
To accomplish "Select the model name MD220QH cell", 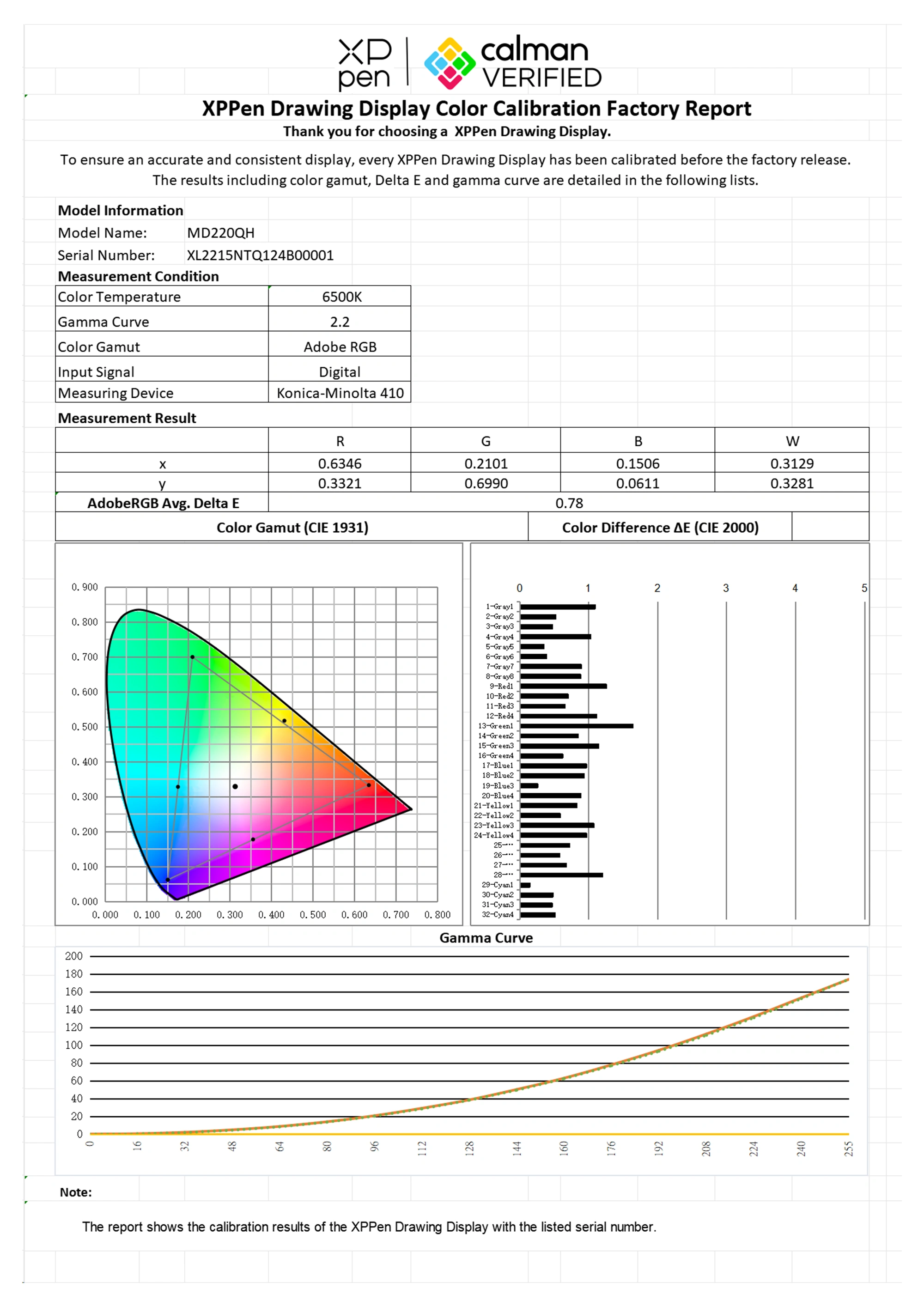I will 220,233.
